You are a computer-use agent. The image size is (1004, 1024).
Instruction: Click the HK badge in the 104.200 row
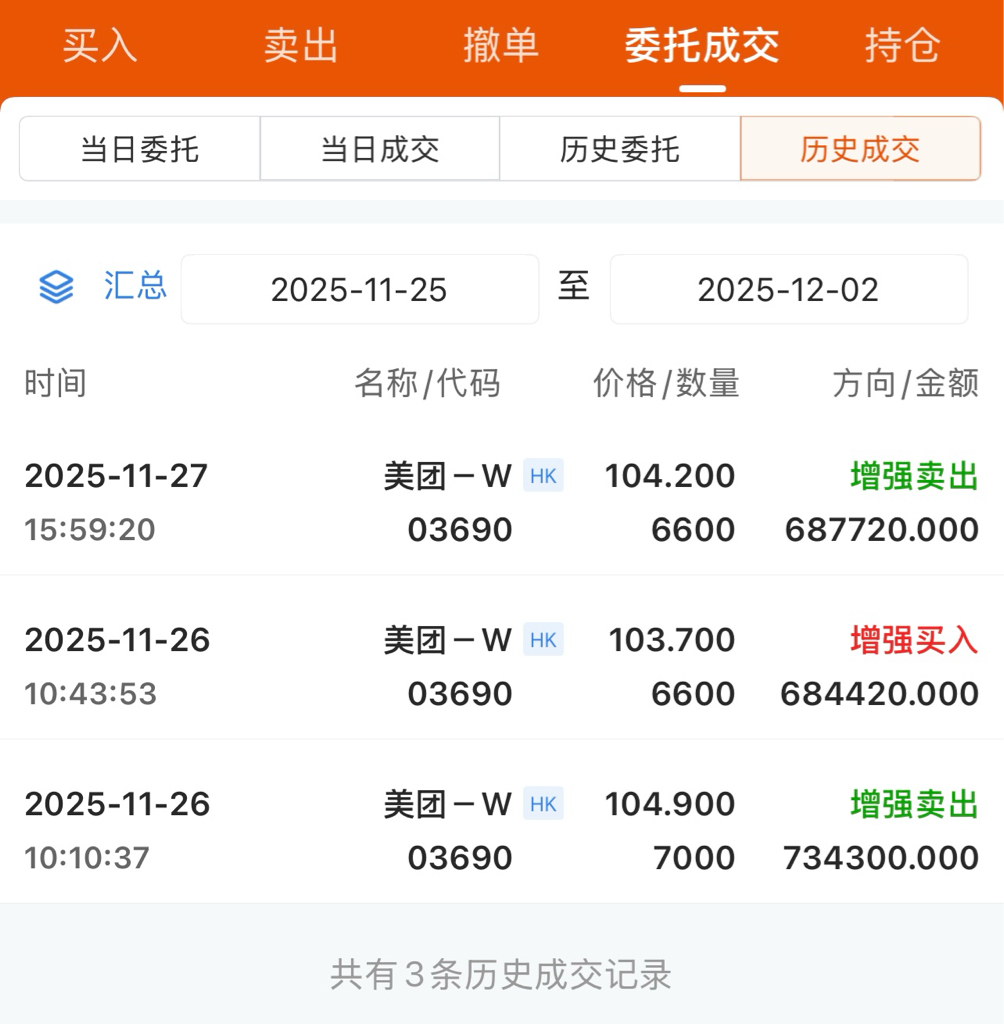click(543, 475)
